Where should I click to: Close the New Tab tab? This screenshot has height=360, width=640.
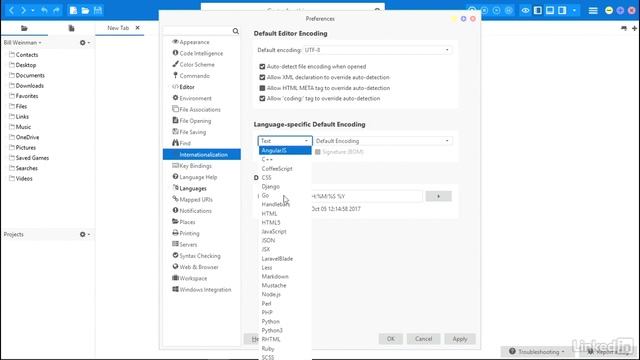138,28
